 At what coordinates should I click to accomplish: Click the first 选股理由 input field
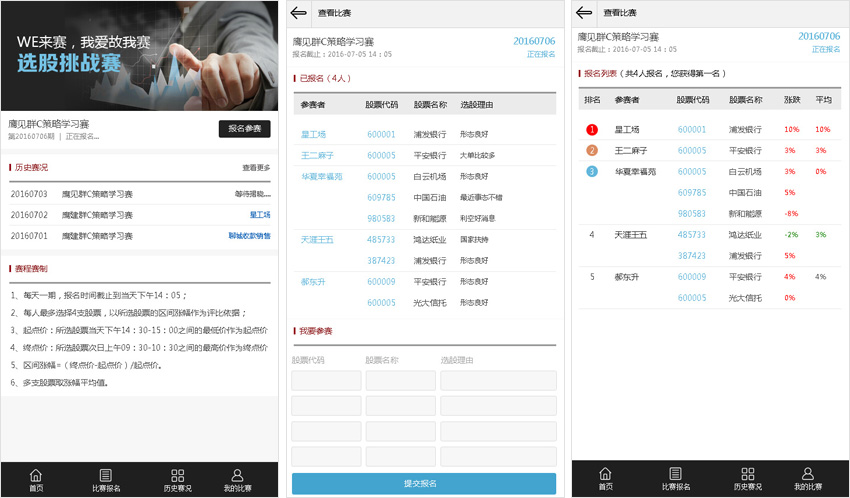(x=497, y=381)
